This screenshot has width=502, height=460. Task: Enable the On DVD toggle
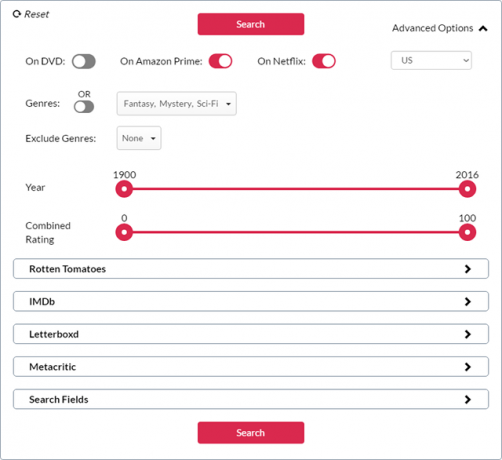coord(84,62)
